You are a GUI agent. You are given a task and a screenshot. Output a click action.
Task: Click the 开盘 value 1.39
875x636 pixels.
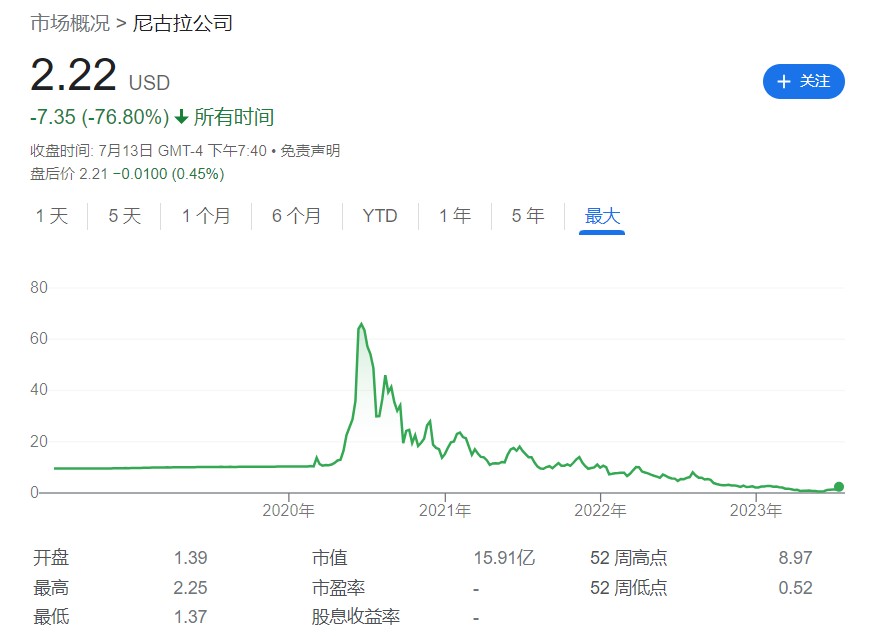(190, 558)
